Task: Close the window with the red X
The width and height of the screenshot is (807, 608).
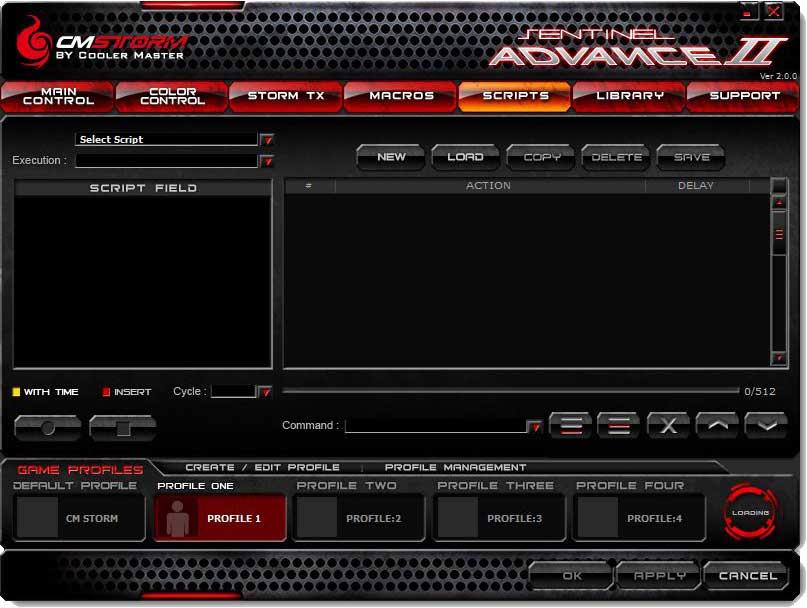Action: pyautogui.click(x=774, y=12)
